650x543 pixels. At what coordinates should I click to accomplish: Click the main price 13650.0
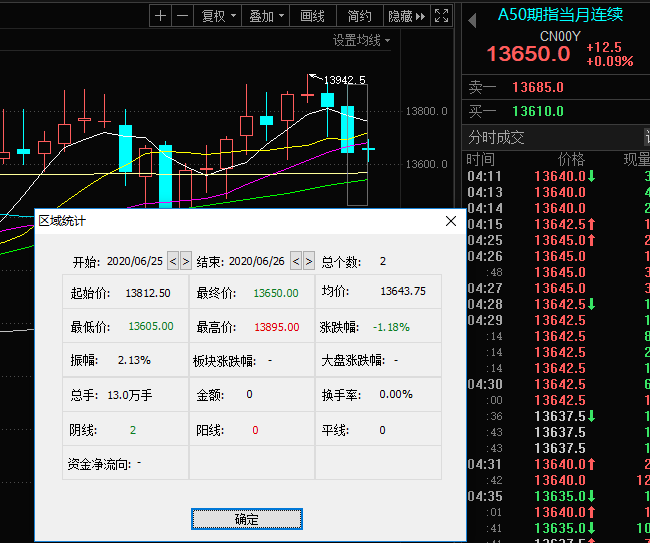(x=529, y=54)
